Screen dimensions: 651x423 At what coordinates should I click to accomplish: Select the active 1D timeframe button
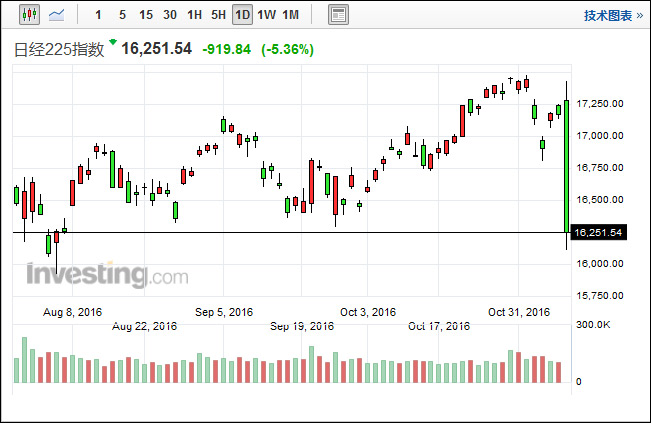pos(242,15)
